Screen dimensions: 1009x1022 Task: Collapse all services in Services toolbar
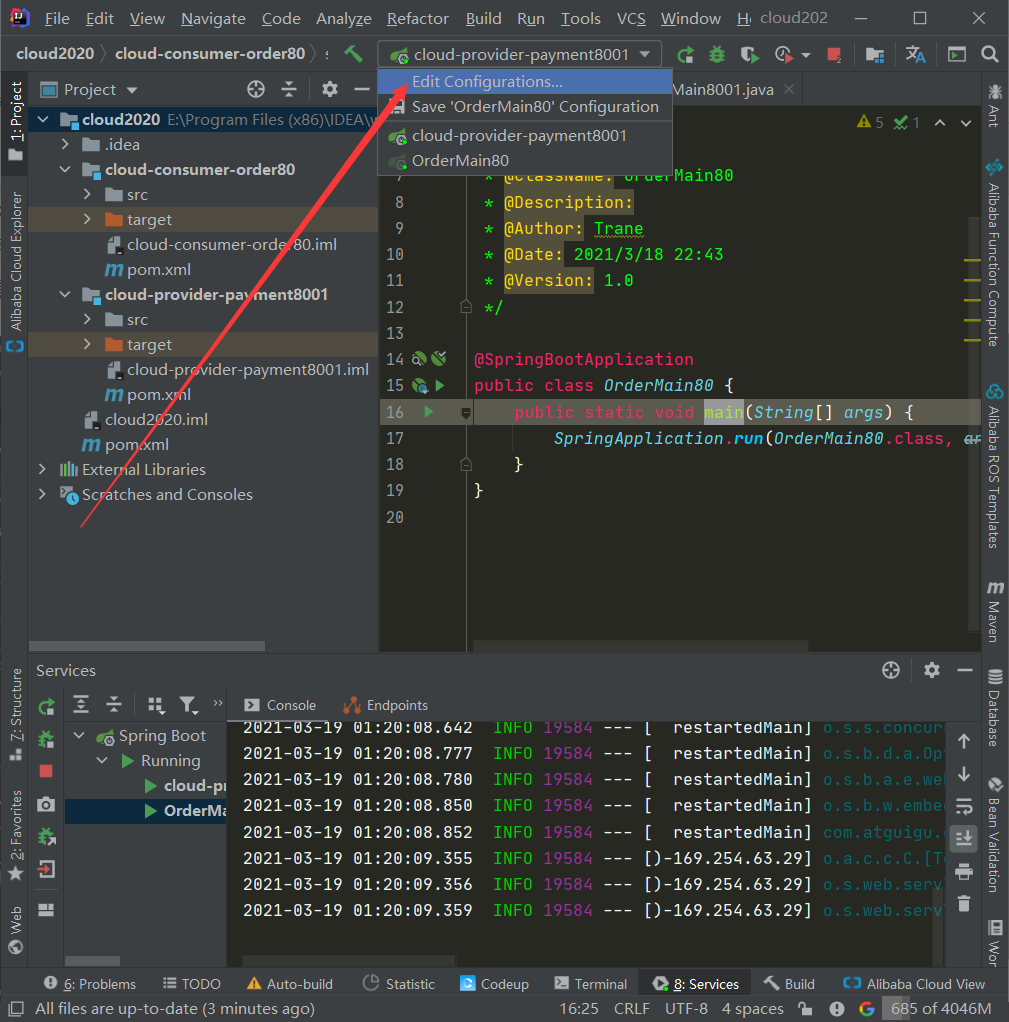(114, 704)
